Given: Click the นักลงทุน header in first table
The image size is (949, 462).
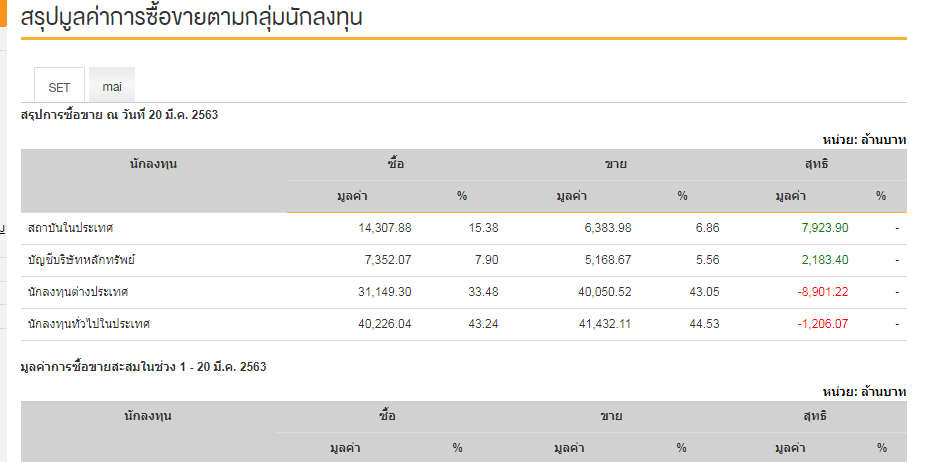Looking at the screenshot, I should coord(153,163).
